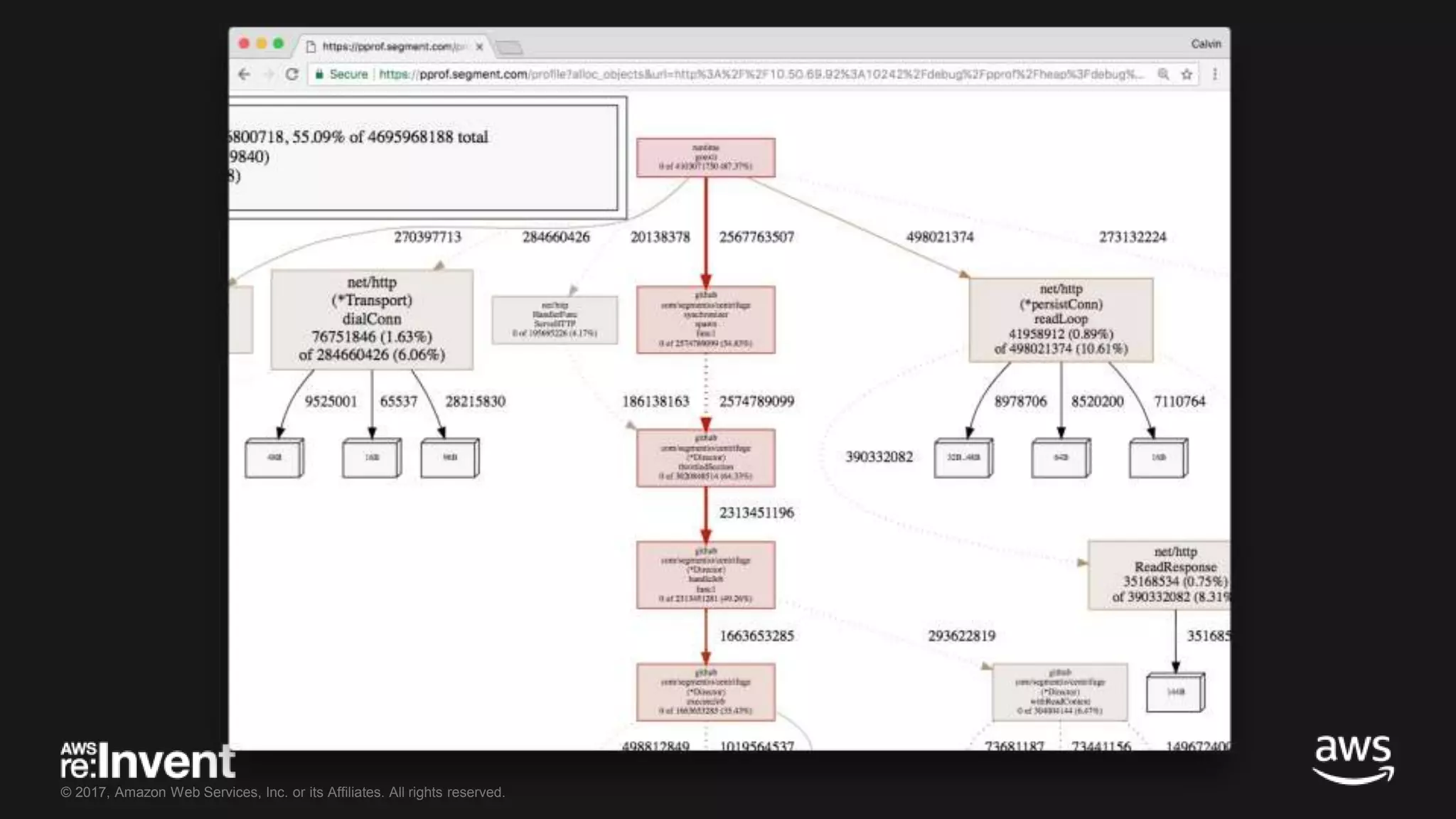Image resolution: width=1456 pixels, height=819 pixels.
Task: Open the Chrome three-dot menu
Action: pyautogui.click(x=1215, y=75)
